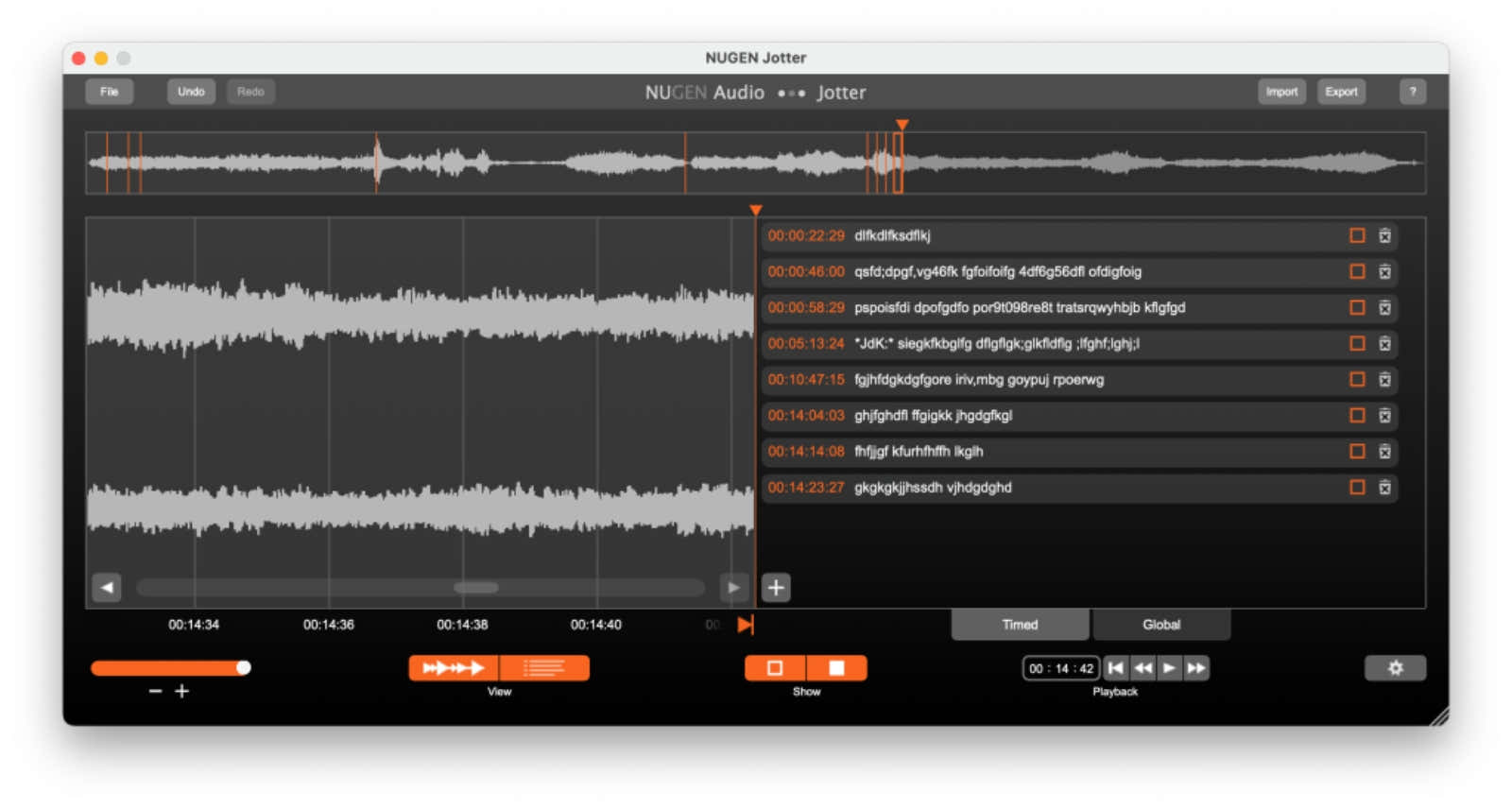Toggle checkbox for note at 00:14:04:03
The image size is (1512, 809).
[1357, 415]
